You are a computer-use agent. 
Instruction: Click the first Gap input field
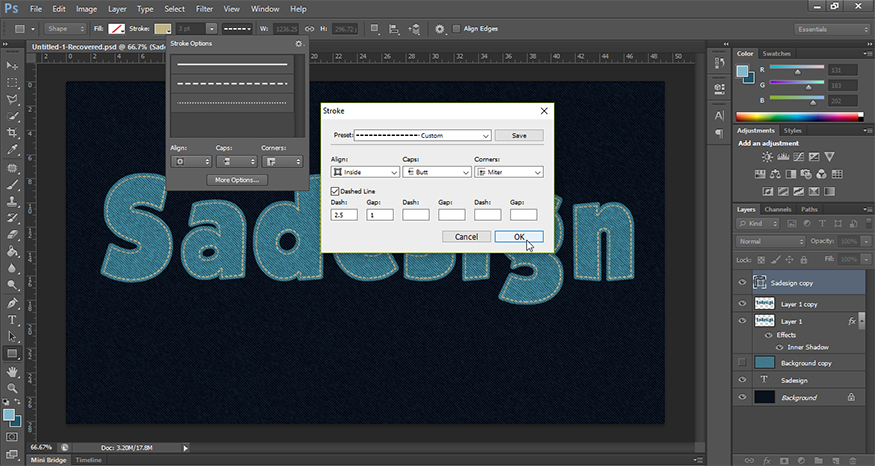(x=380, y=215)
